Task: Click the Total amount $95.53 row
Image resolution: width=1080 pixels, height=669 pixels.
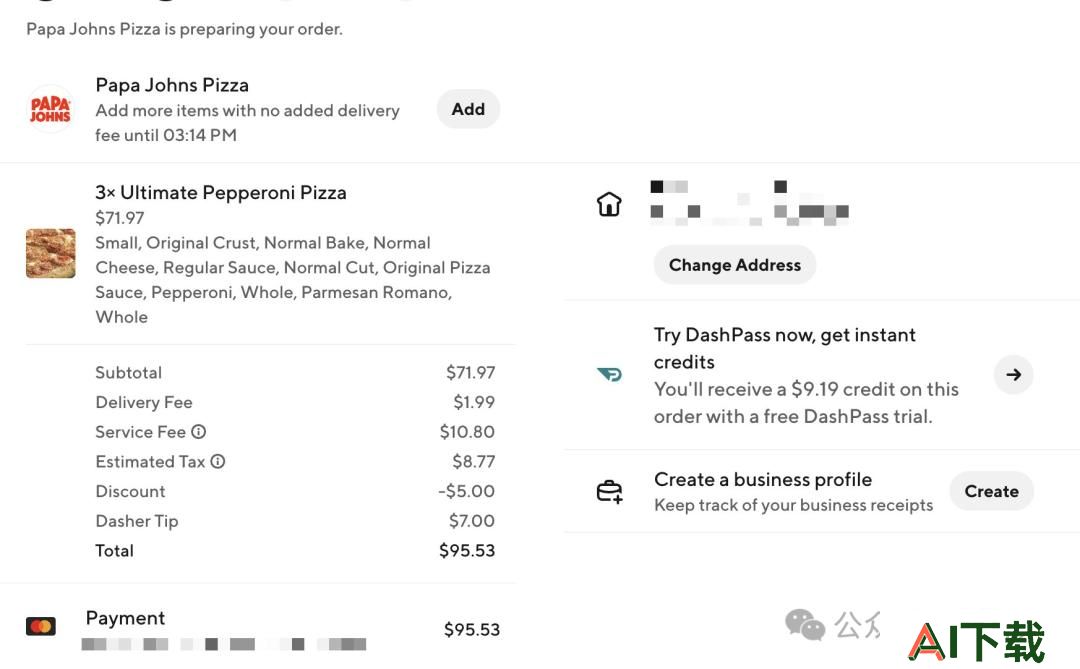Action: (295, 550)
